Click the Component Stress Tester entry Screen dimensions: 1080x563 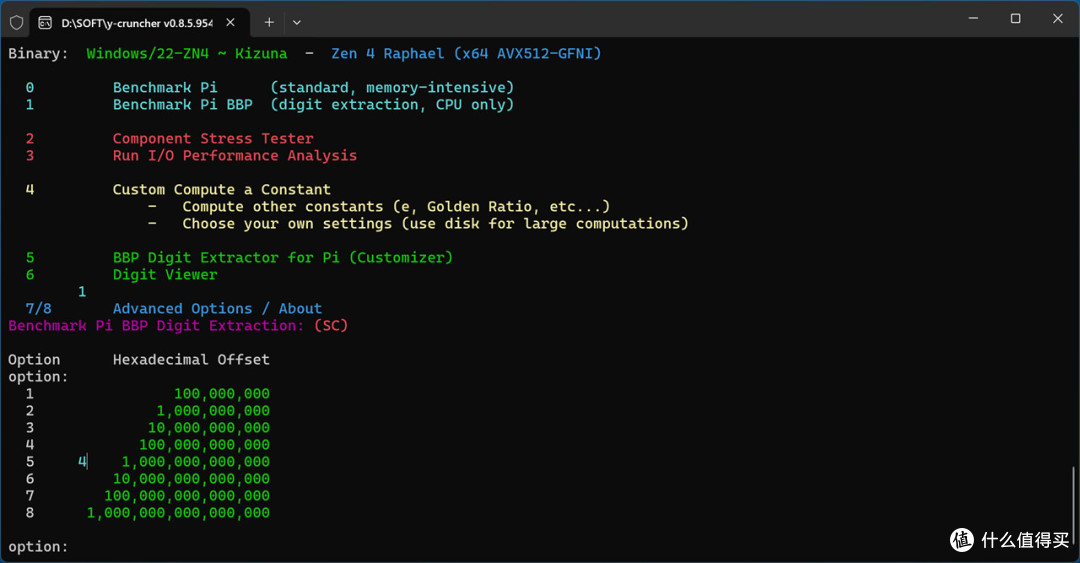coord(213,139)
